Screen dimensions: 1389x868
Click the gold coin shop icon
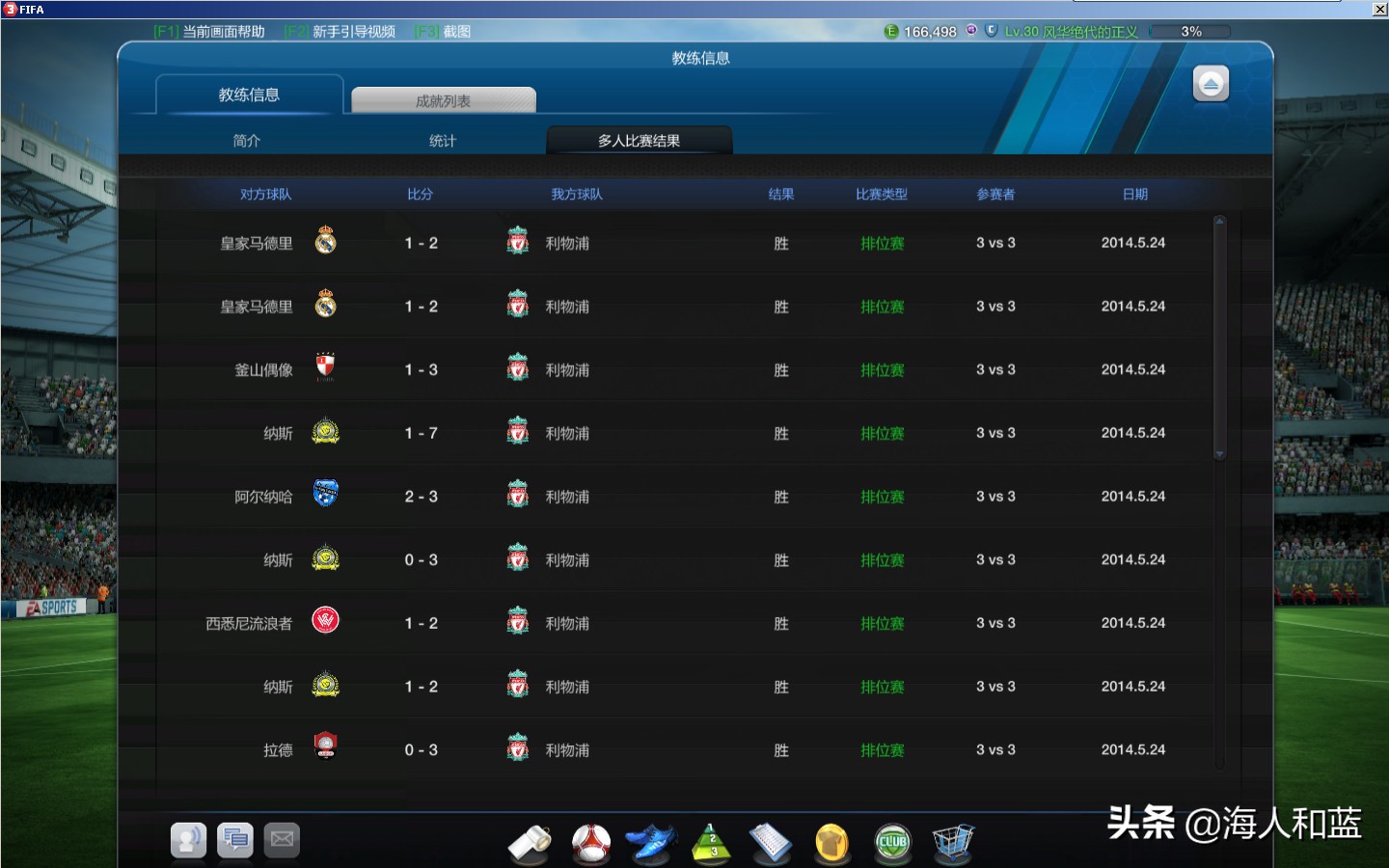coord(831,841)
